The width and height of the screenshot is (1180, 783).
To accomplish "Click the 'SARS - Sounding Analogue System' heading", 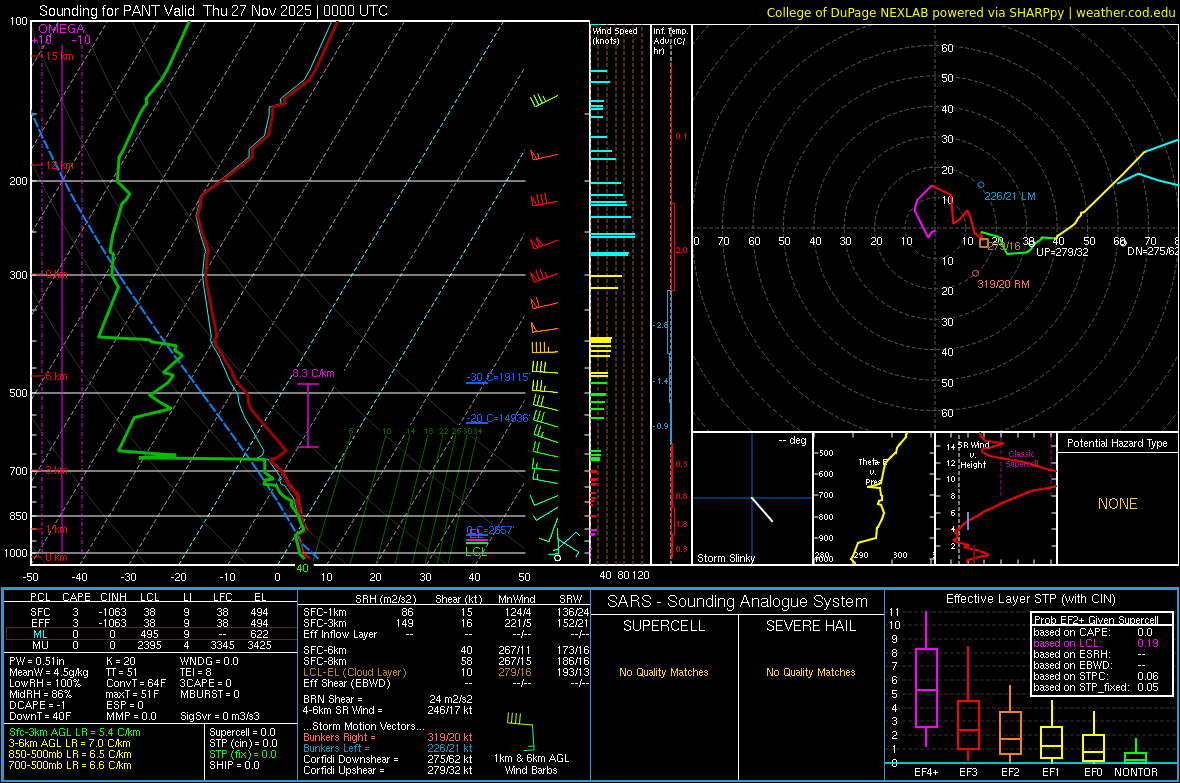I will click(x=738, y=602).
